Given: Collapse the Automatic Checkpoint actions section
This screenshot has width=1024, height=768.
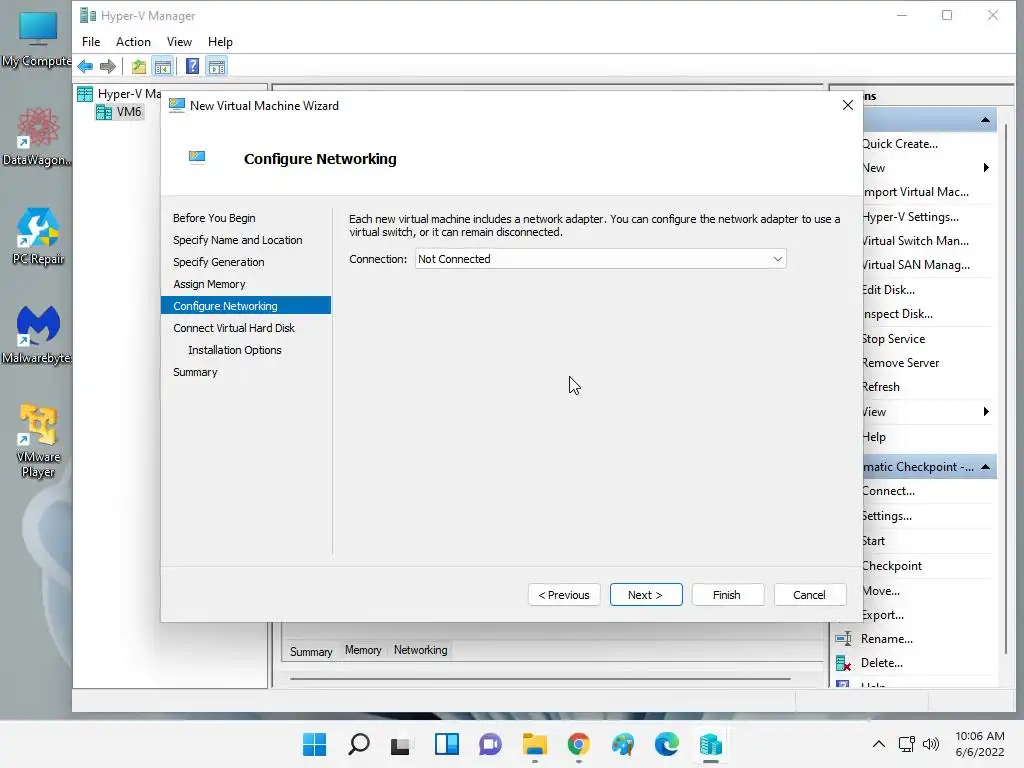Looking at the screenshot, I should click(x=985, y=467).
